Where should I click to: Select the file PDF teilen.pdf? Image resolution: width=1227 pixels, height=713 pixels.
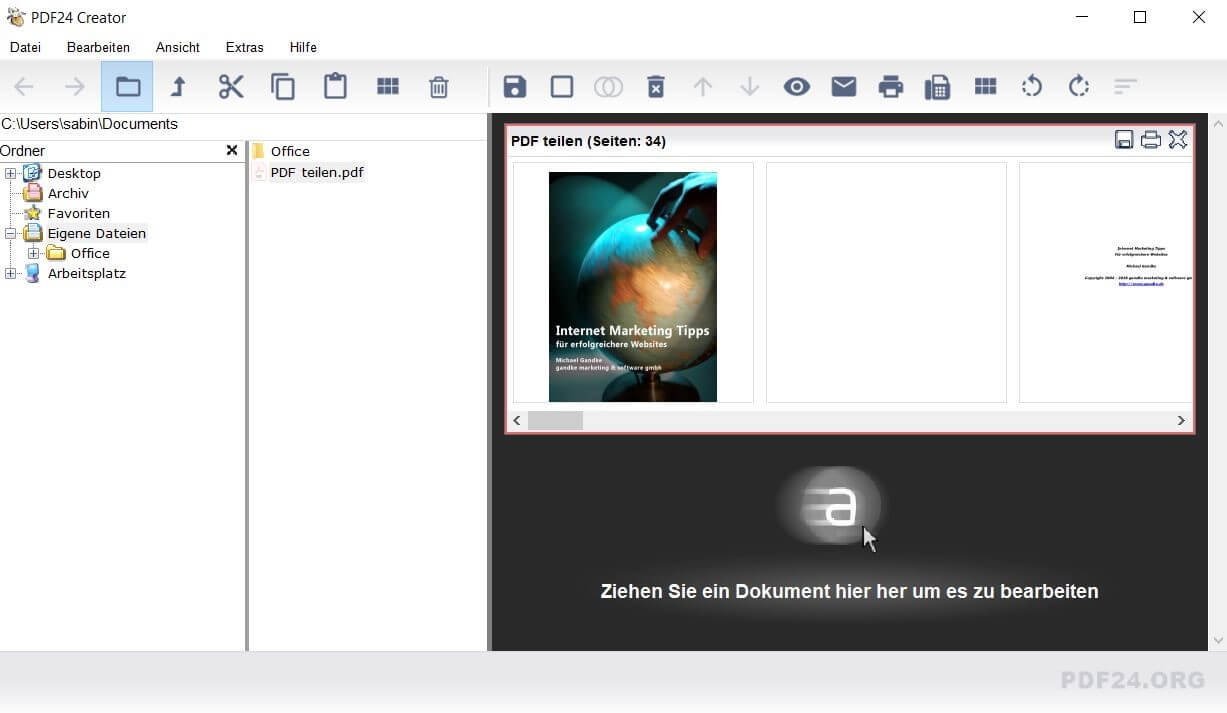point(317,172)
